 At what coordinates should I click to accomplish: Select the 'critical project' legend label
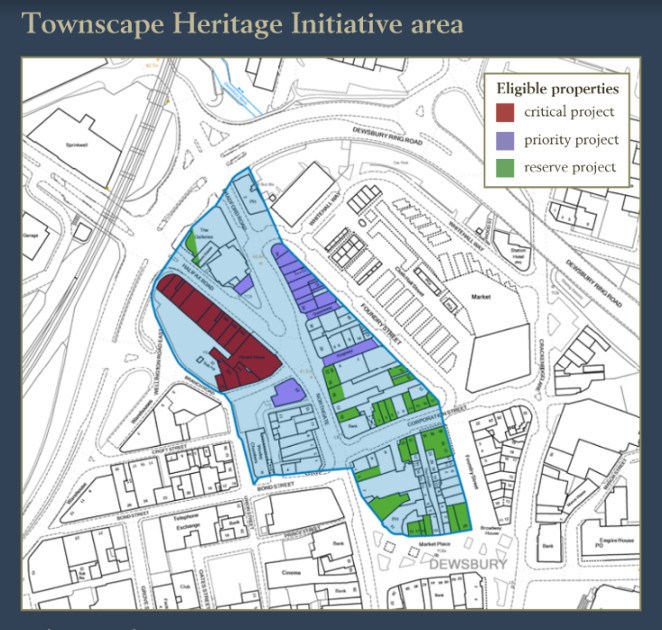569,113
